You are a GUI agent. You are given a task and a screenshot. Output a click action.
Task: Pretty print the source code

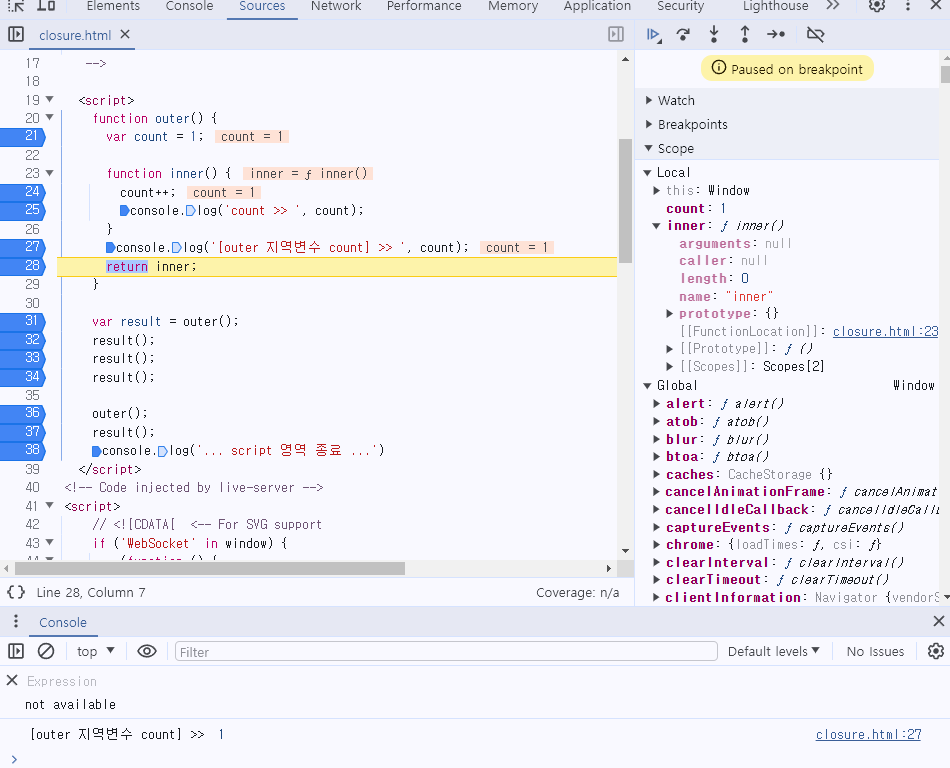point(16,592)
